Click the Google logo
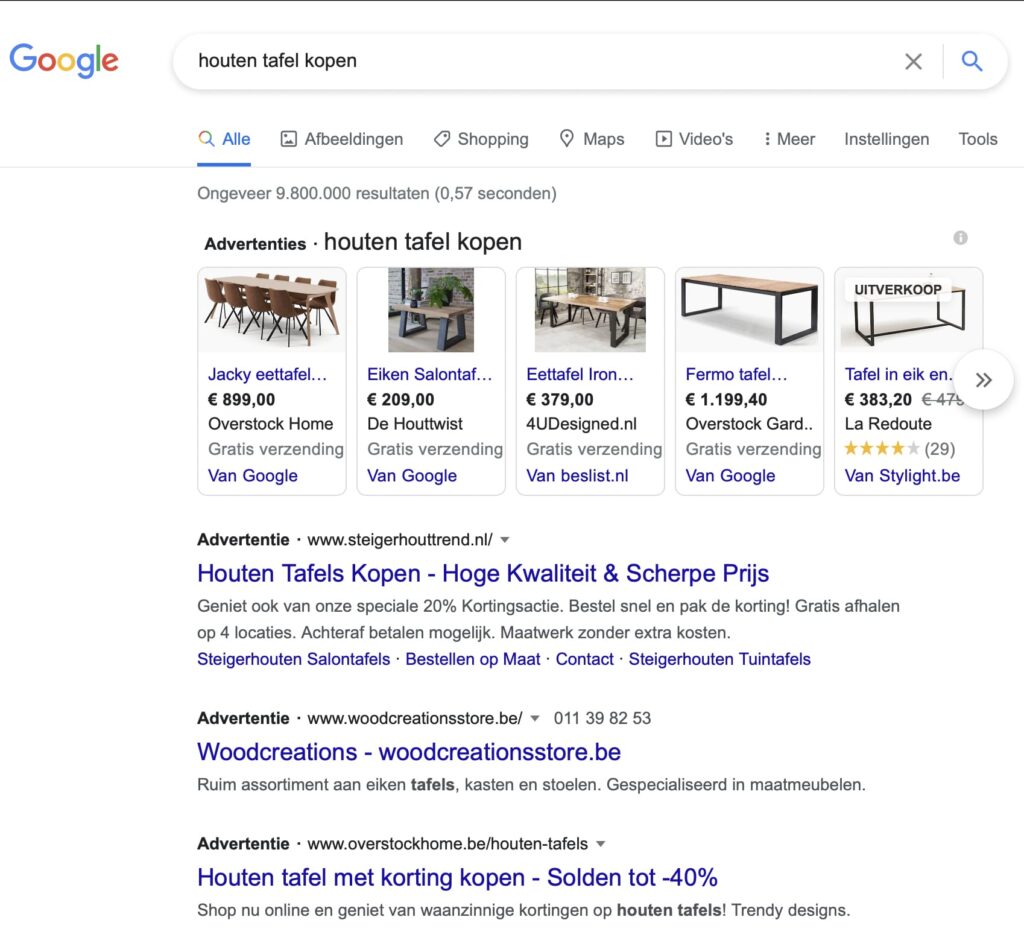This screenshot has height=946, width=1024. point(64,60)
